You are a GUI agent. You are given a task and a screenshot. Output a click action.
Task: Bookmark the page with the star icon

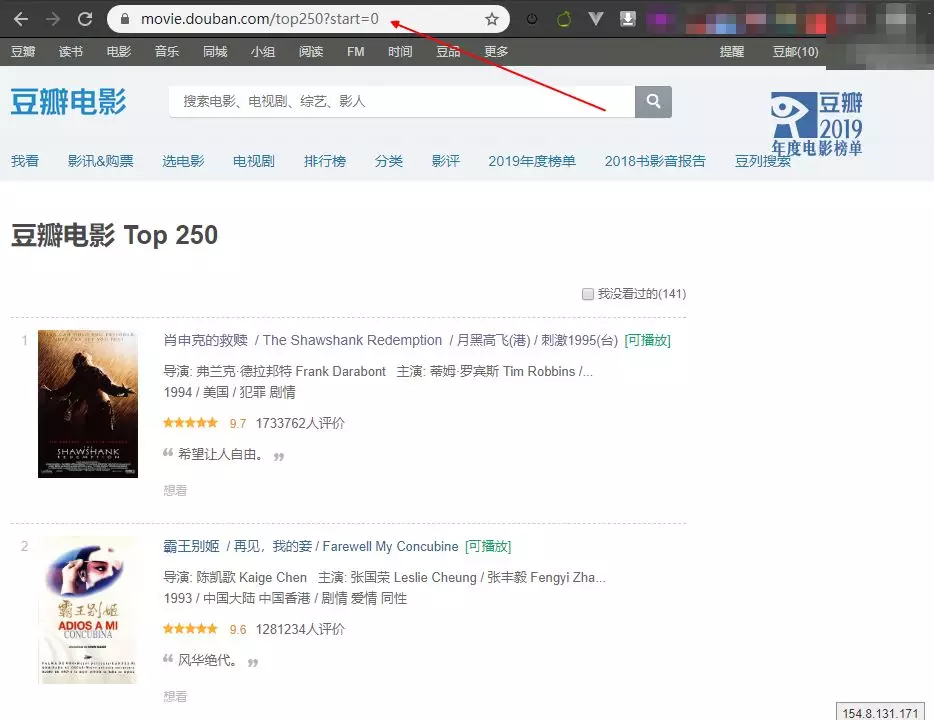[x=491, y=19]
